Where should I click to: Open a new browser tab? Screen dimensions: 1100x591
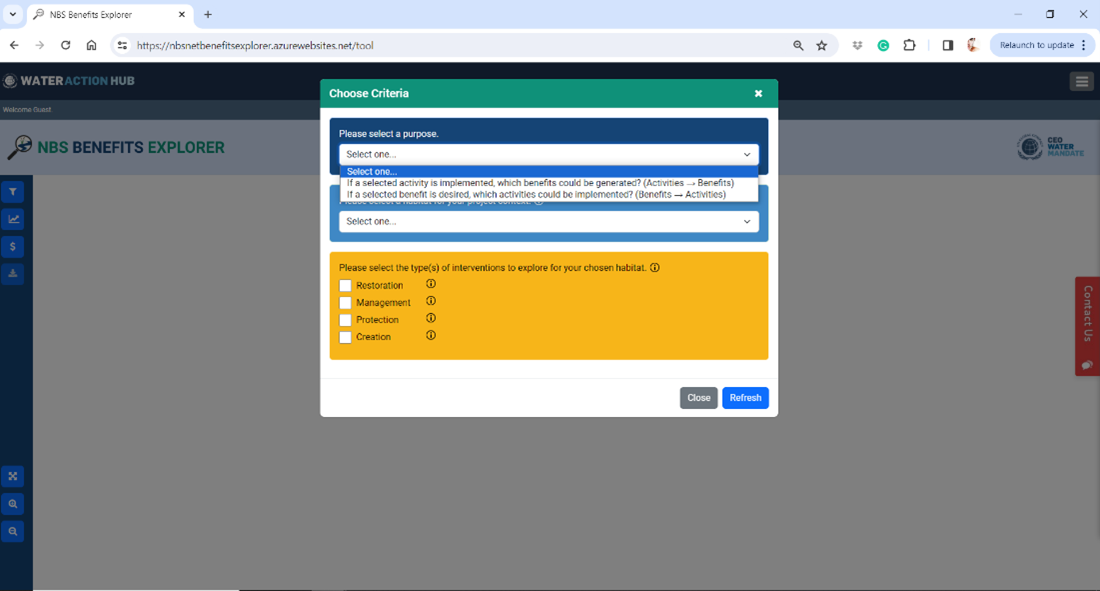coord(208,15)
